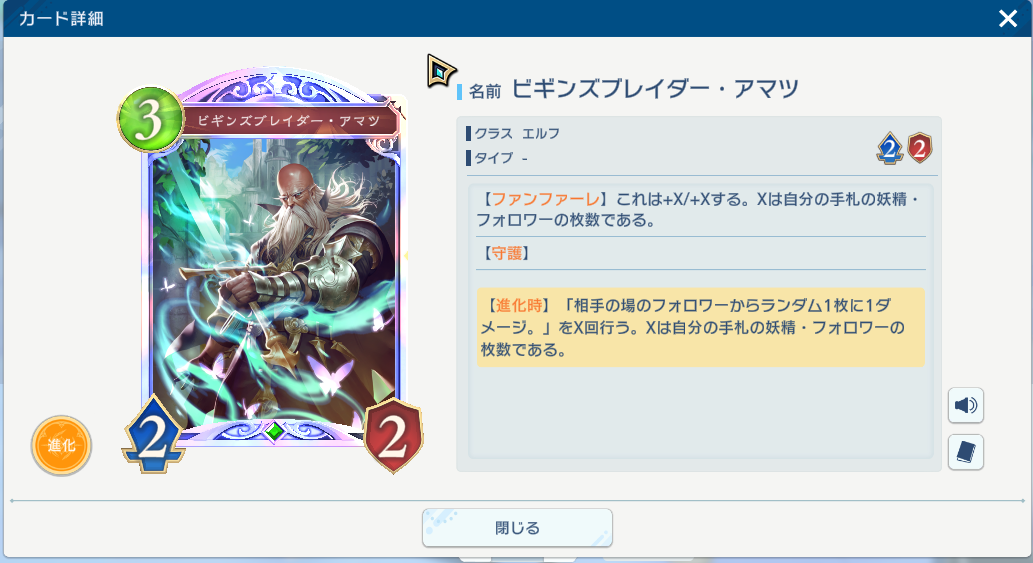Click the card name banner on the card

[x=289, y=121]
